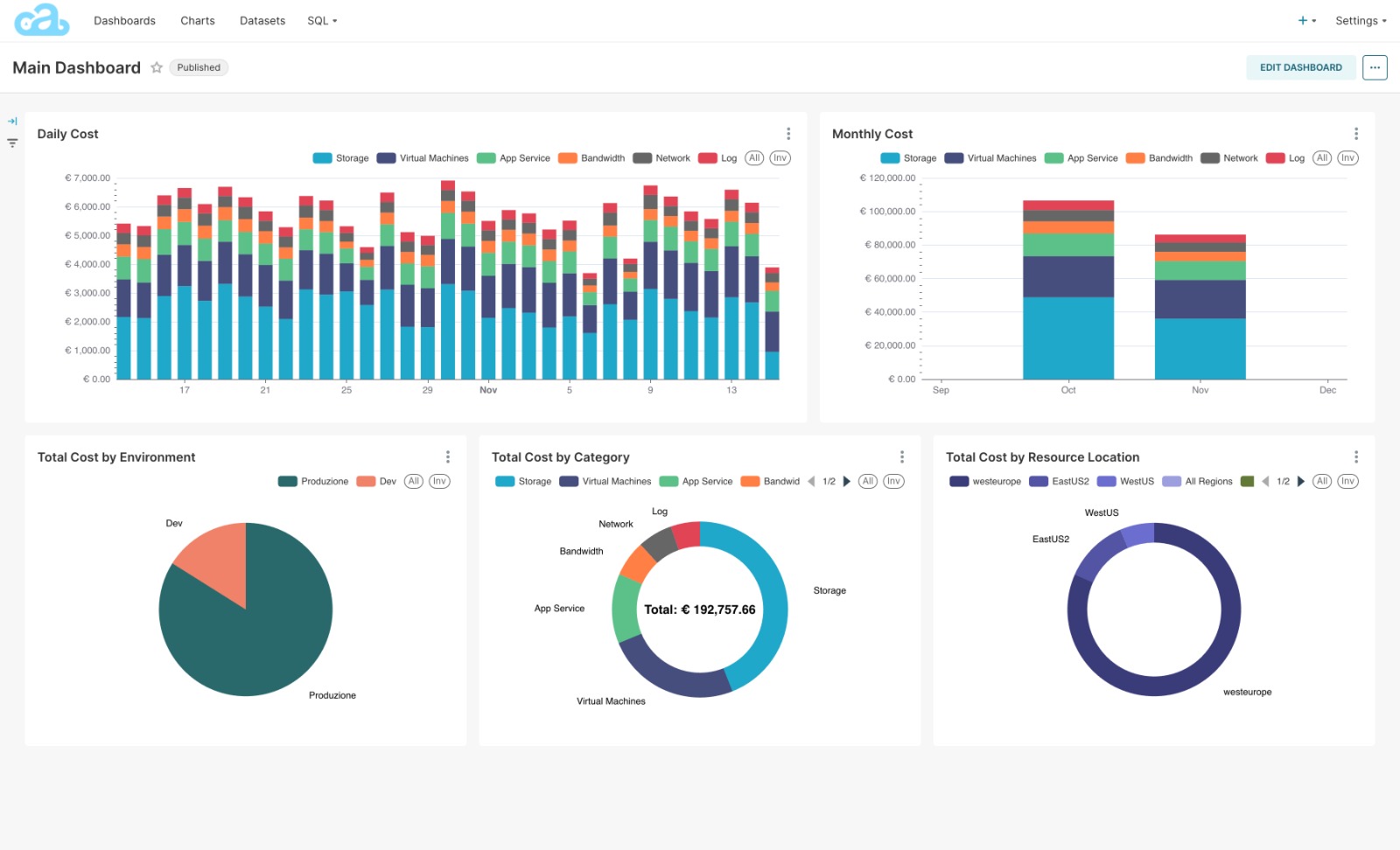The height and width of the screenshot is (850, 1400).
Task: Toggle EastUS2 in Resource Location legend
Action: pyautogui.click(x=1060, y=482)
